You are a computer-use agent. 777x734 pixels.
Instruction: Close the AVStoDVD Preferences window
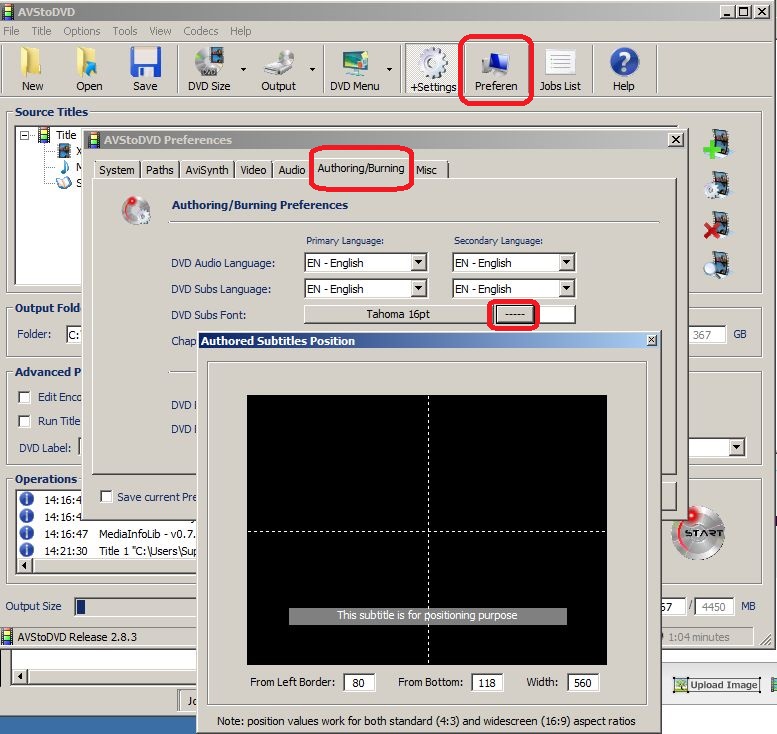[675, 140]
